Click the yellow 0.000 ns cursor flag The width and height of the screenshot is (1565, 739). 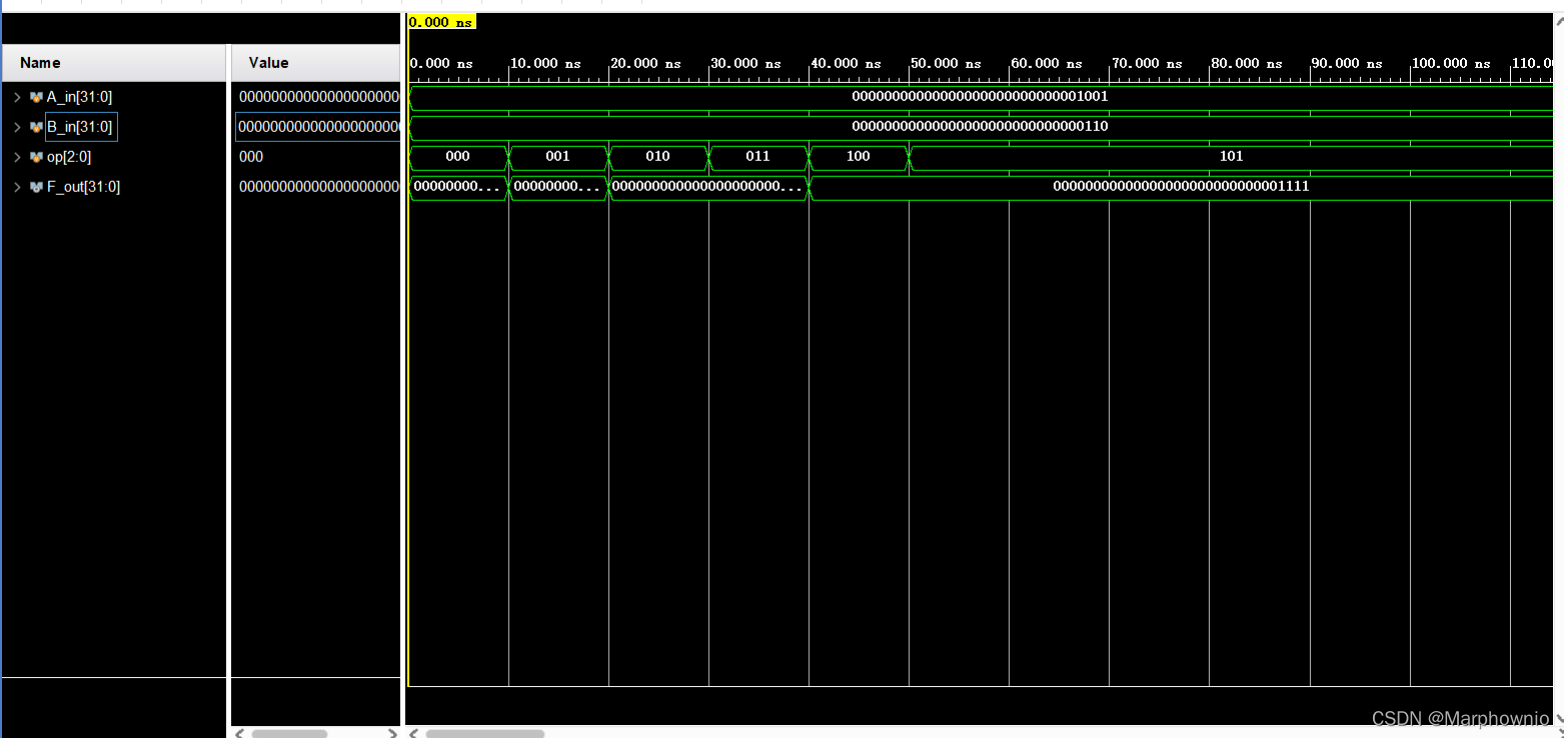(x=442, y=21)
